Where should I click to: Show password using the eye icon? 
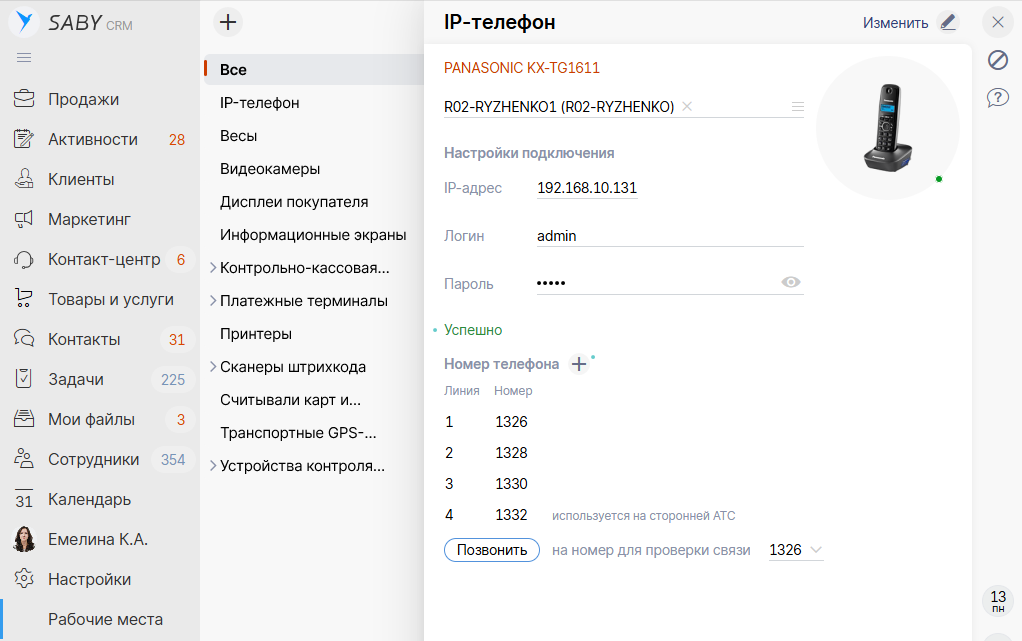(791, 283)
